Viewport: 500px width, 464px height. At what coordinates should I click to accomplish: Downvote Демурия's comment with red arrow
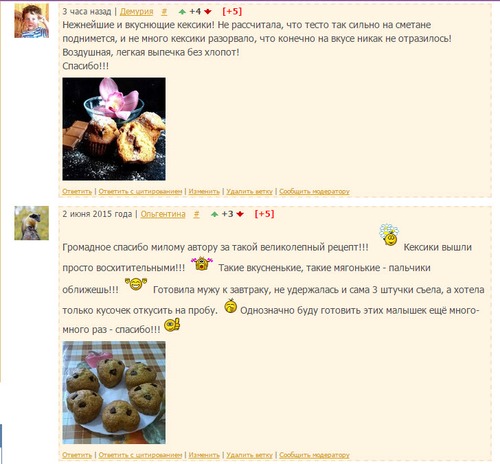pos(208,12)
